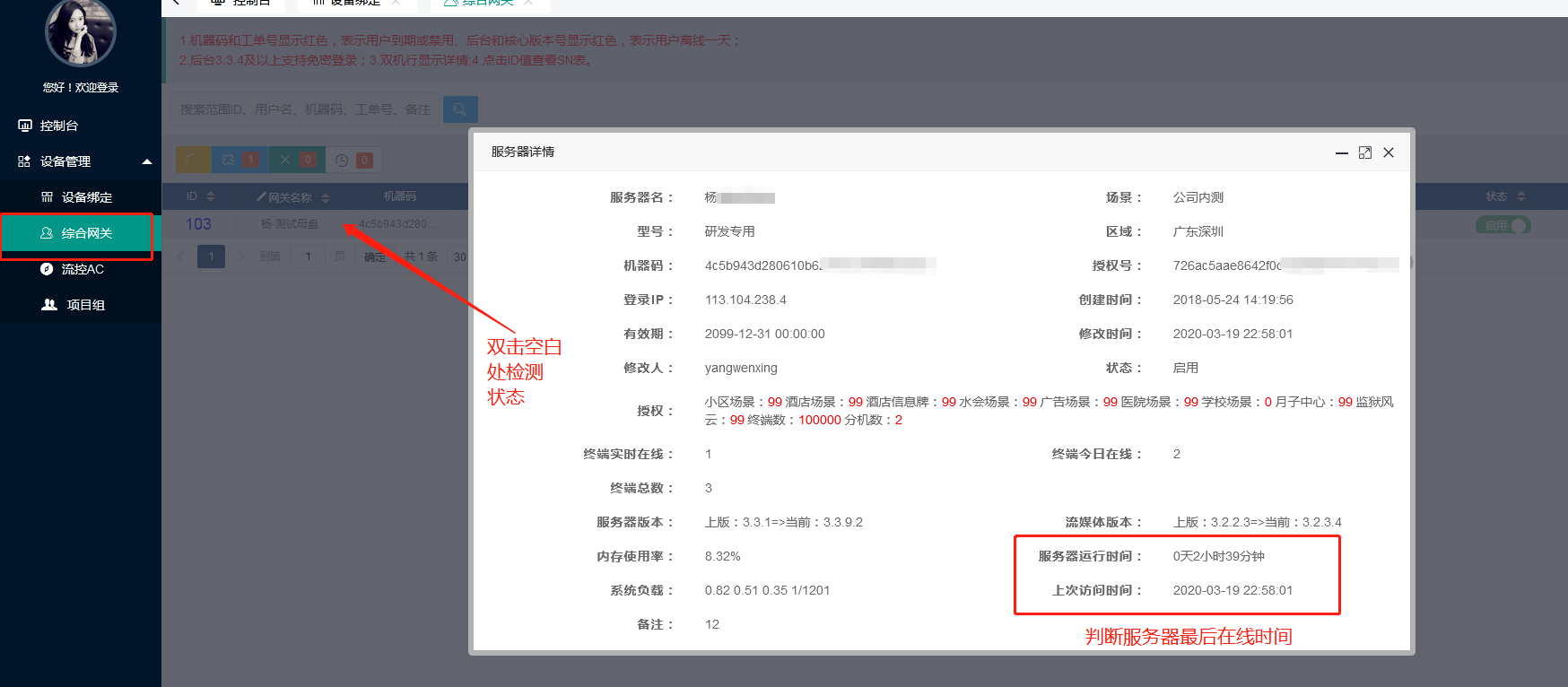Click ID link 103 in table

[198, 224]
